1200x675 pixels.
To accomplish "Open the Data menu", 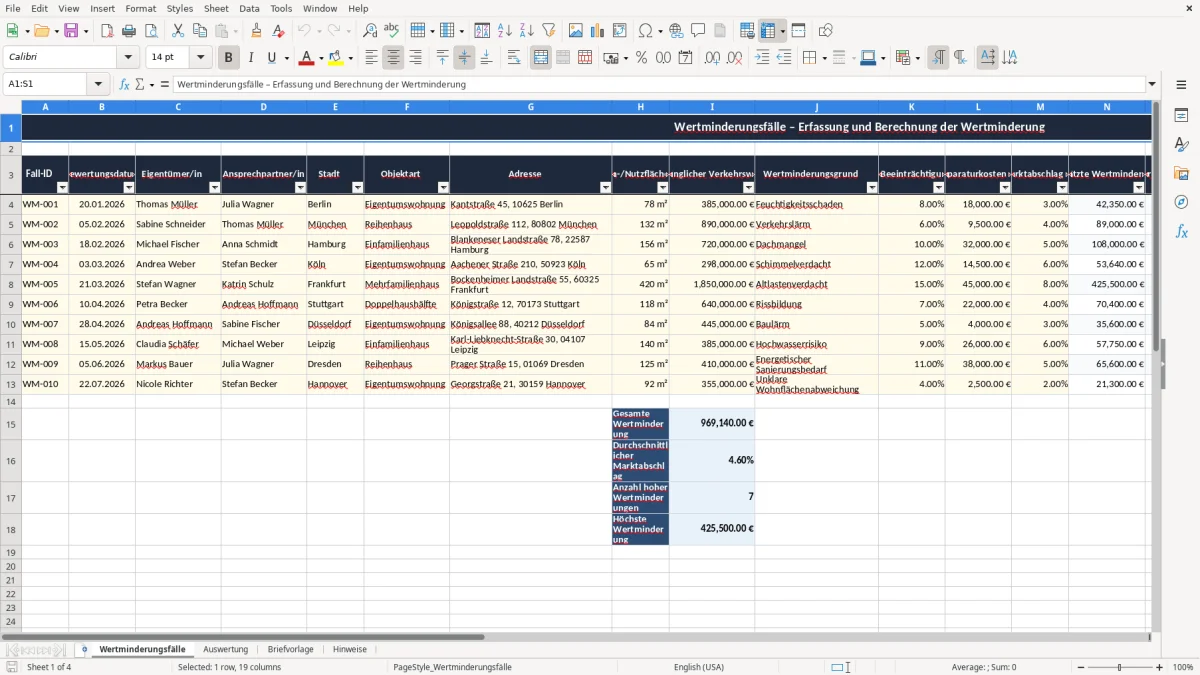I will coord(249,8).
